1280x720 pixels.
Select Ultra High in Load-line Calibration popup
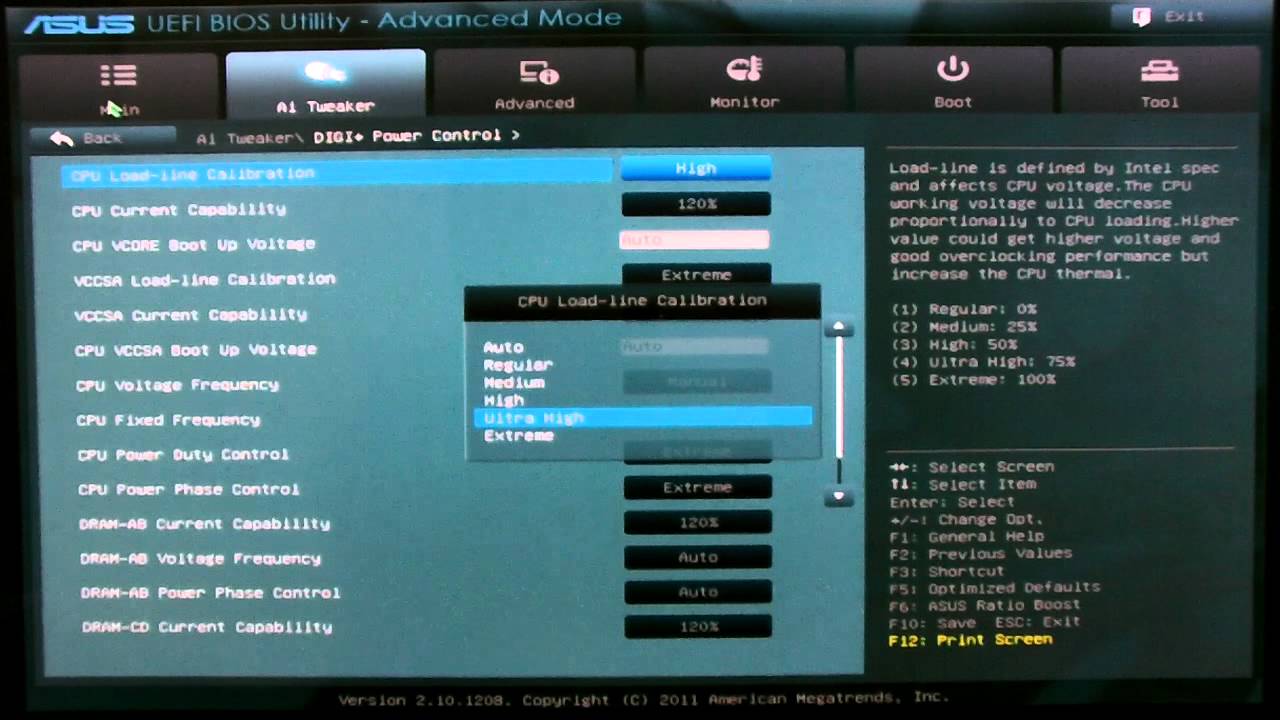(x=643, y=417)
